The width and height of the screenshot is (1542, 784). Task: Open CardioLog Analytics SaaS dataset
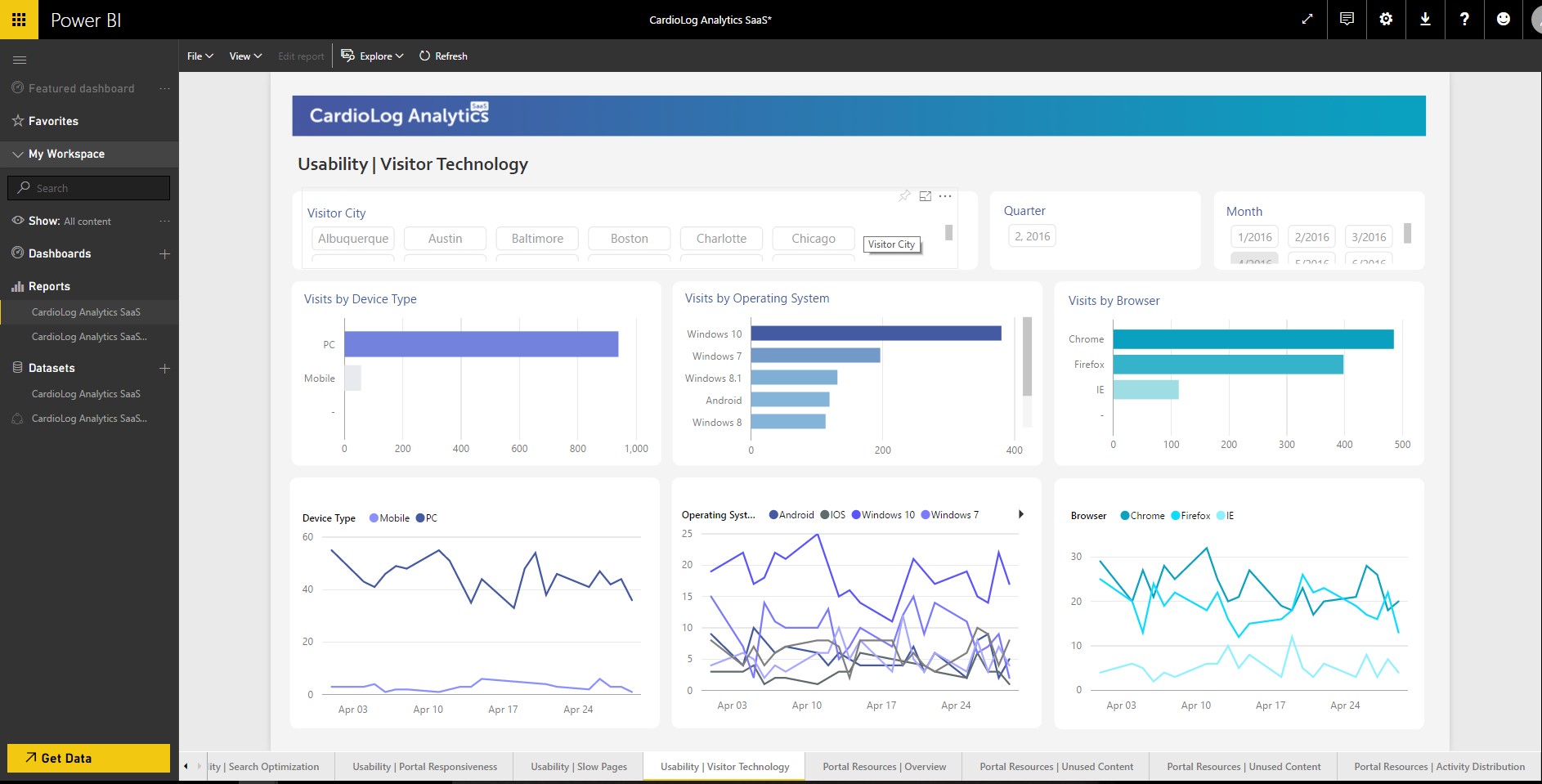tap(86, 394)
